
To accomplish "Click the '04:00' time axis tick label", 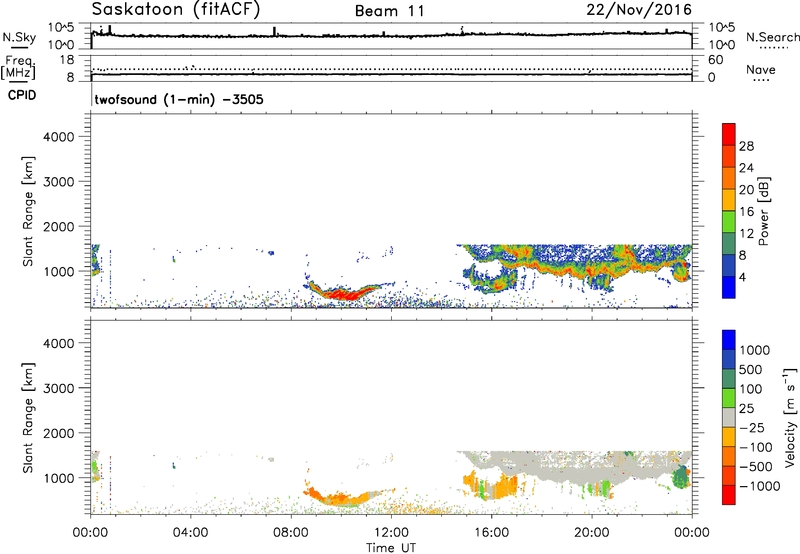I will click(x=190, y=533).
